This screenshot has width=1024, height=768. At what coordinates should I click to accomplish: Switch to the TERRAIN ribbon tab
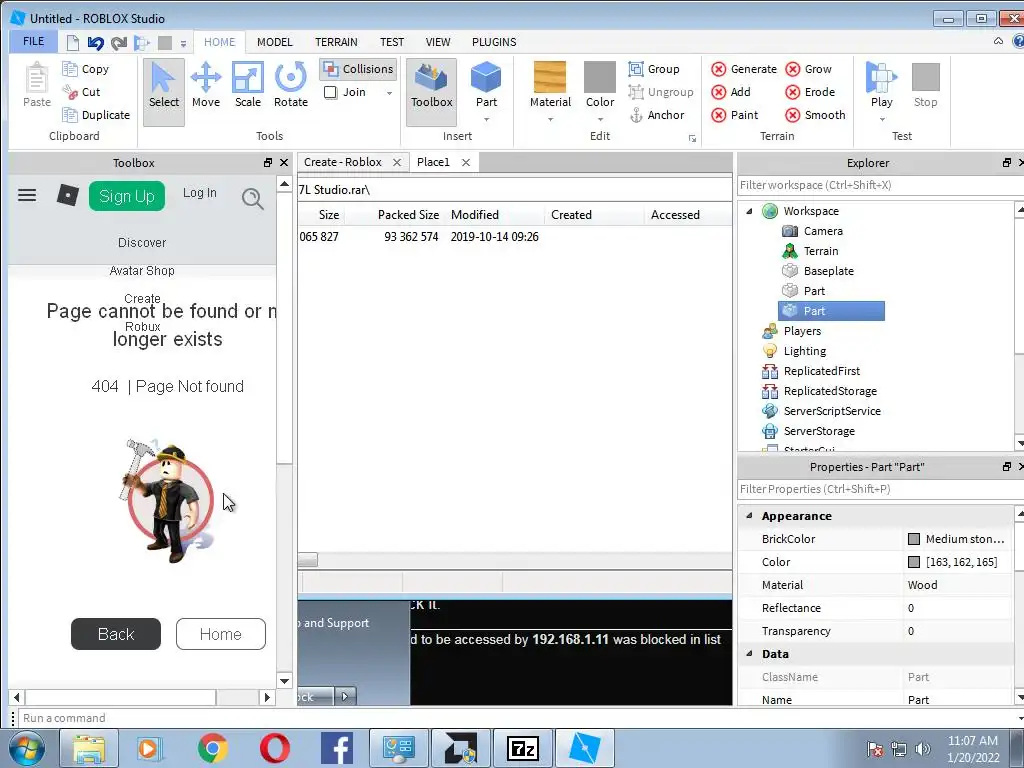336,42
